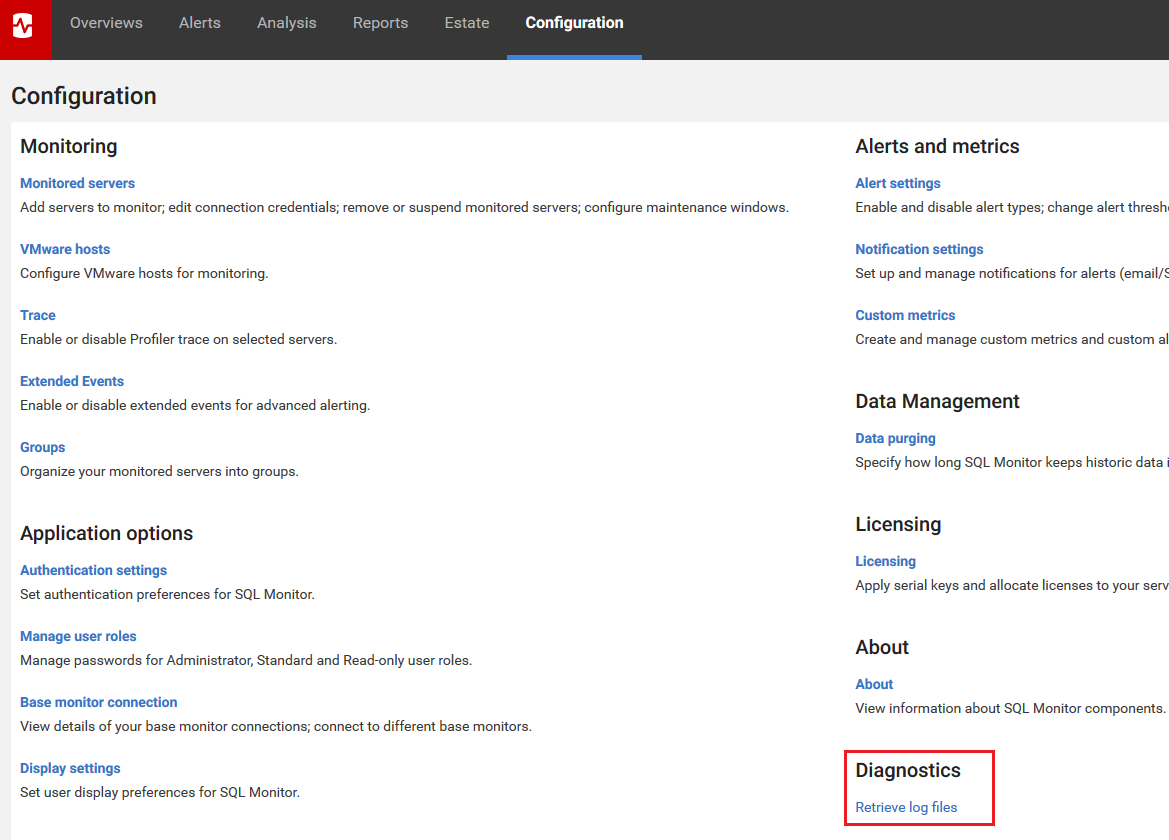Click Retrieve log files link

pyautogui.click(x=906, y=808)
